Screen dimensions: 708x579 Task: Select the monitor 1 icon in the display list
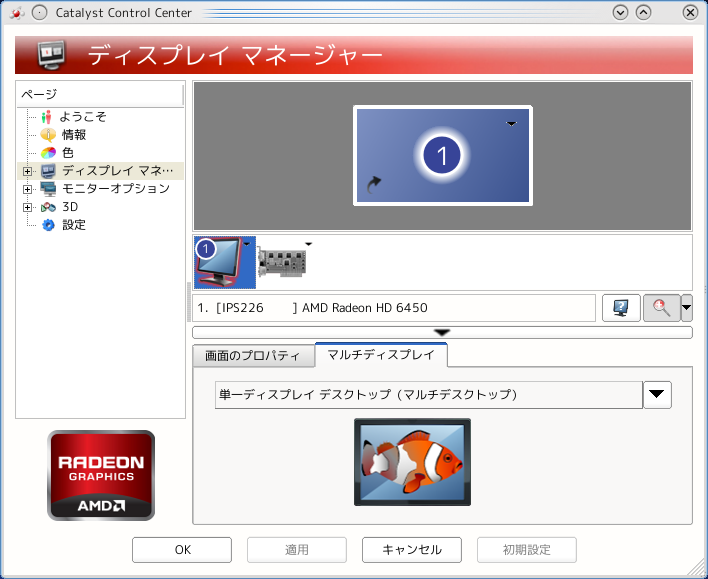[222, 262]
